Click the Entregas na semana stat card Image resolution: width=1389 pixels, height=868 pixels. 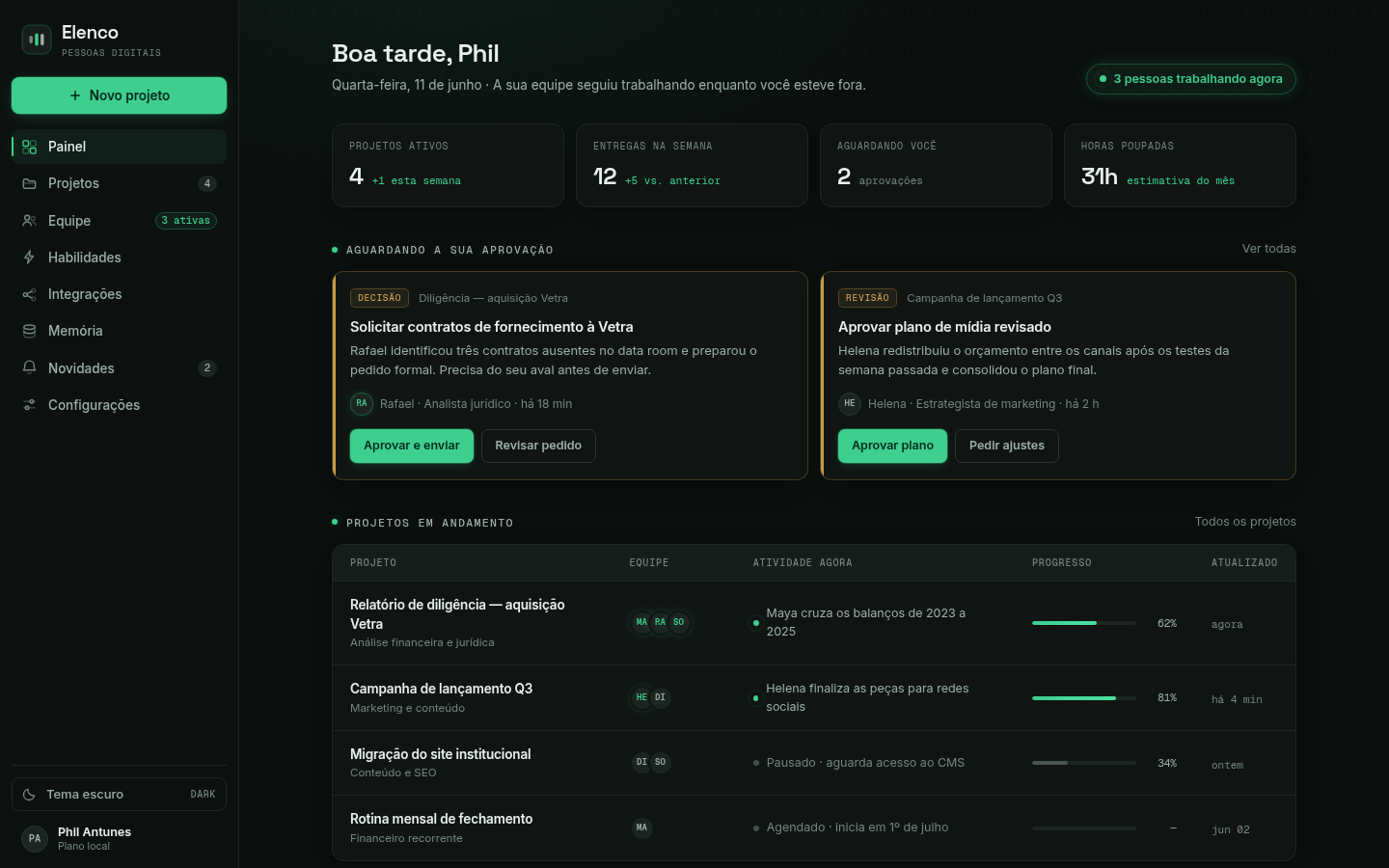click(692, 165)
